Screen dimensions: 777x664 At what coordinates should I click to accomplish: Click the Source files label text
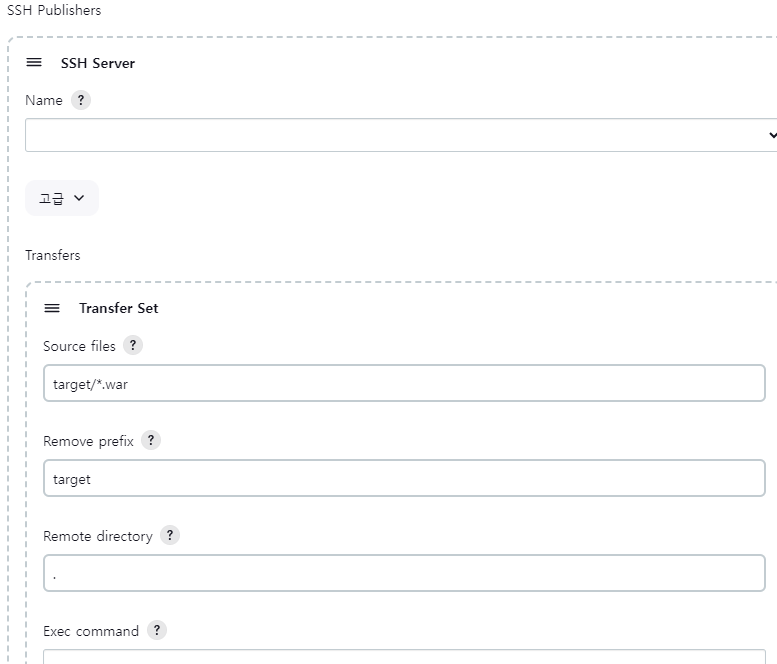[79, 346]
